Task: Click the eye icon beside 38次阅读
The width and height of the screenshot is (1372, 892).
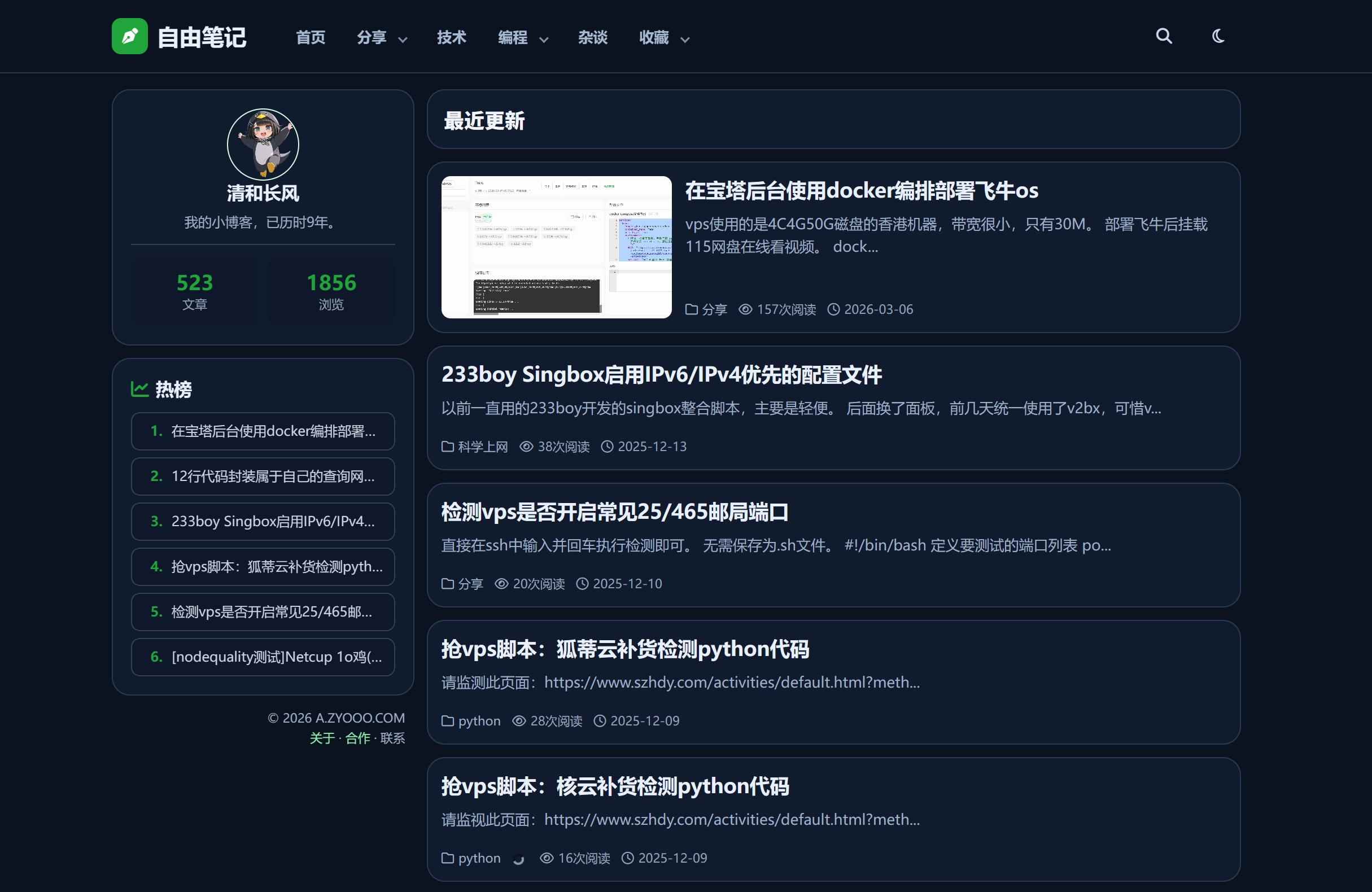Action: 526,447
